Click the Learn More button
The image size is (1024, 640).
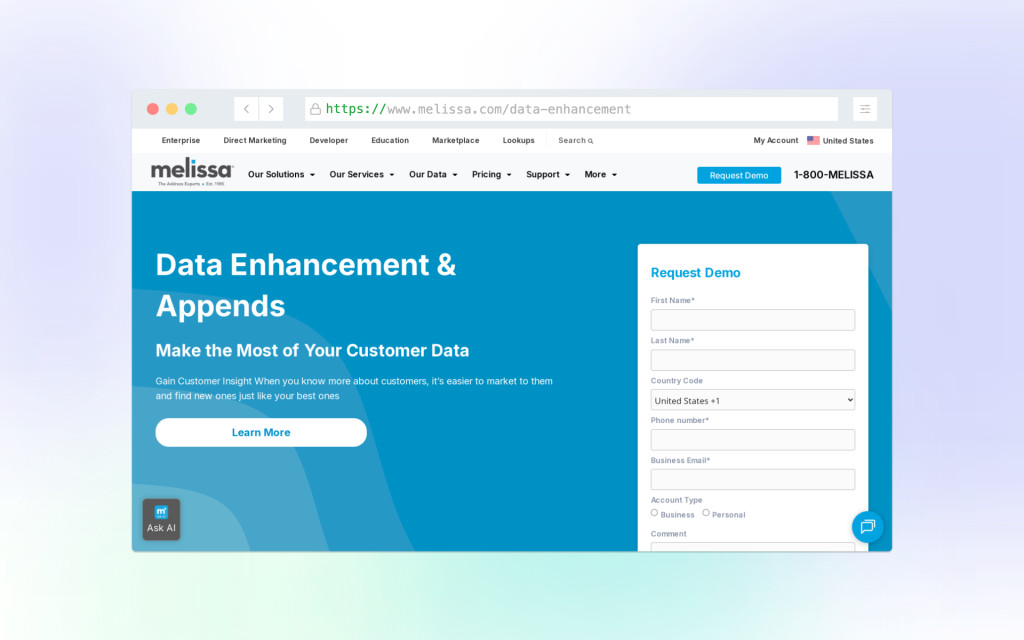(x=261, y=432)
